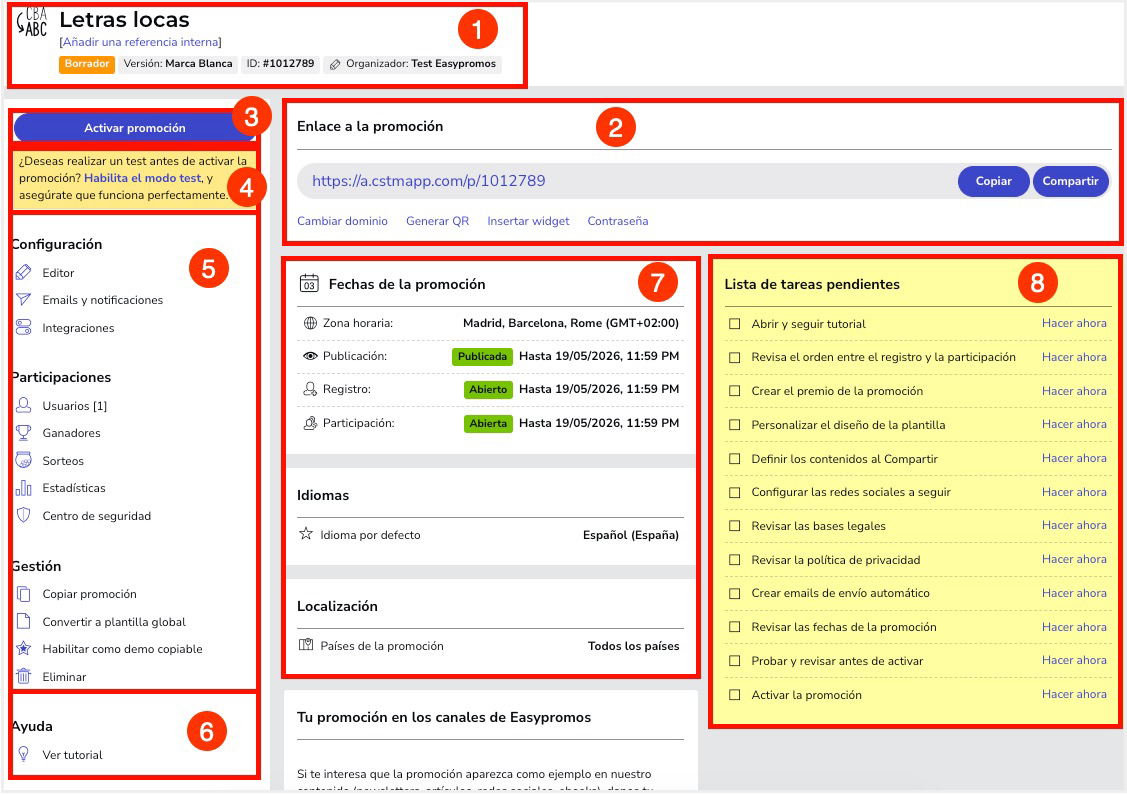Open Emails y notificaciones in sidebar

103,300
